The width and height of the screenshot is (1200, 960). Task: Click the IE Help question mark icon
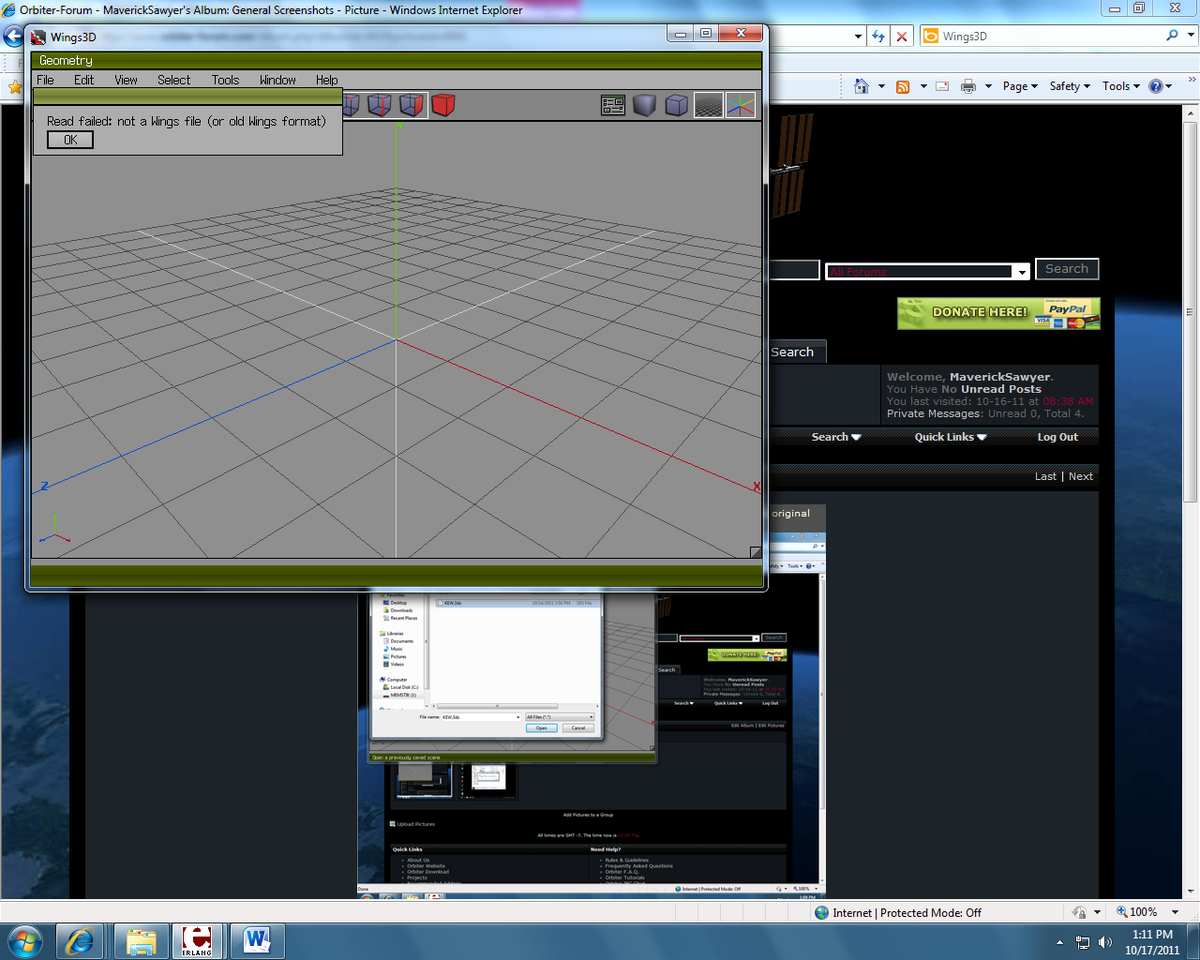coord(1157,86)
